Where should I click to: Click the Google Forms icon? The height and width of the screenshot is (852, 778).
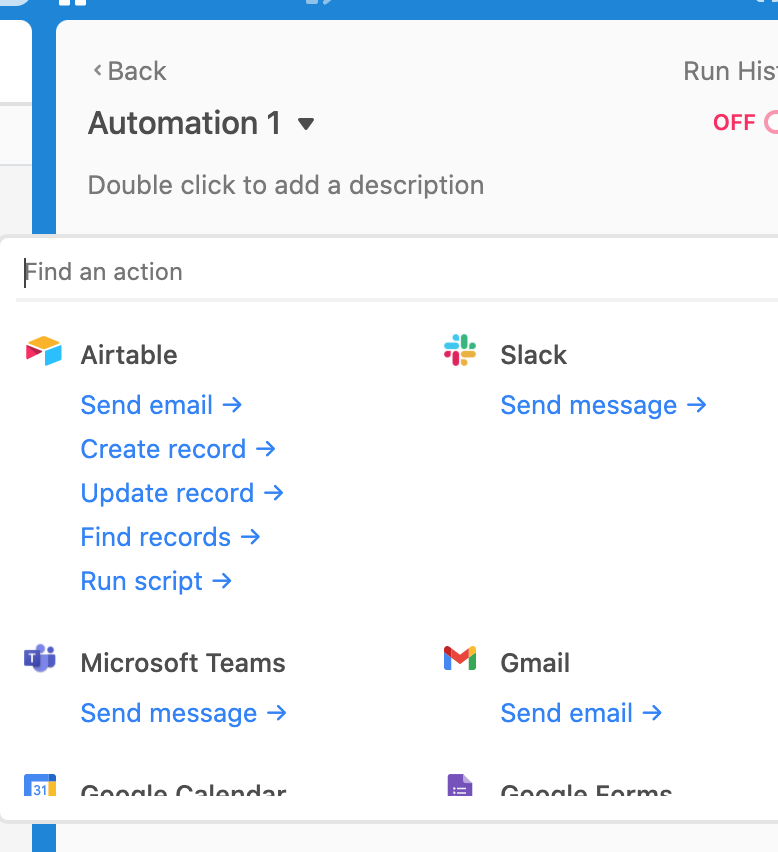[460, 785]
